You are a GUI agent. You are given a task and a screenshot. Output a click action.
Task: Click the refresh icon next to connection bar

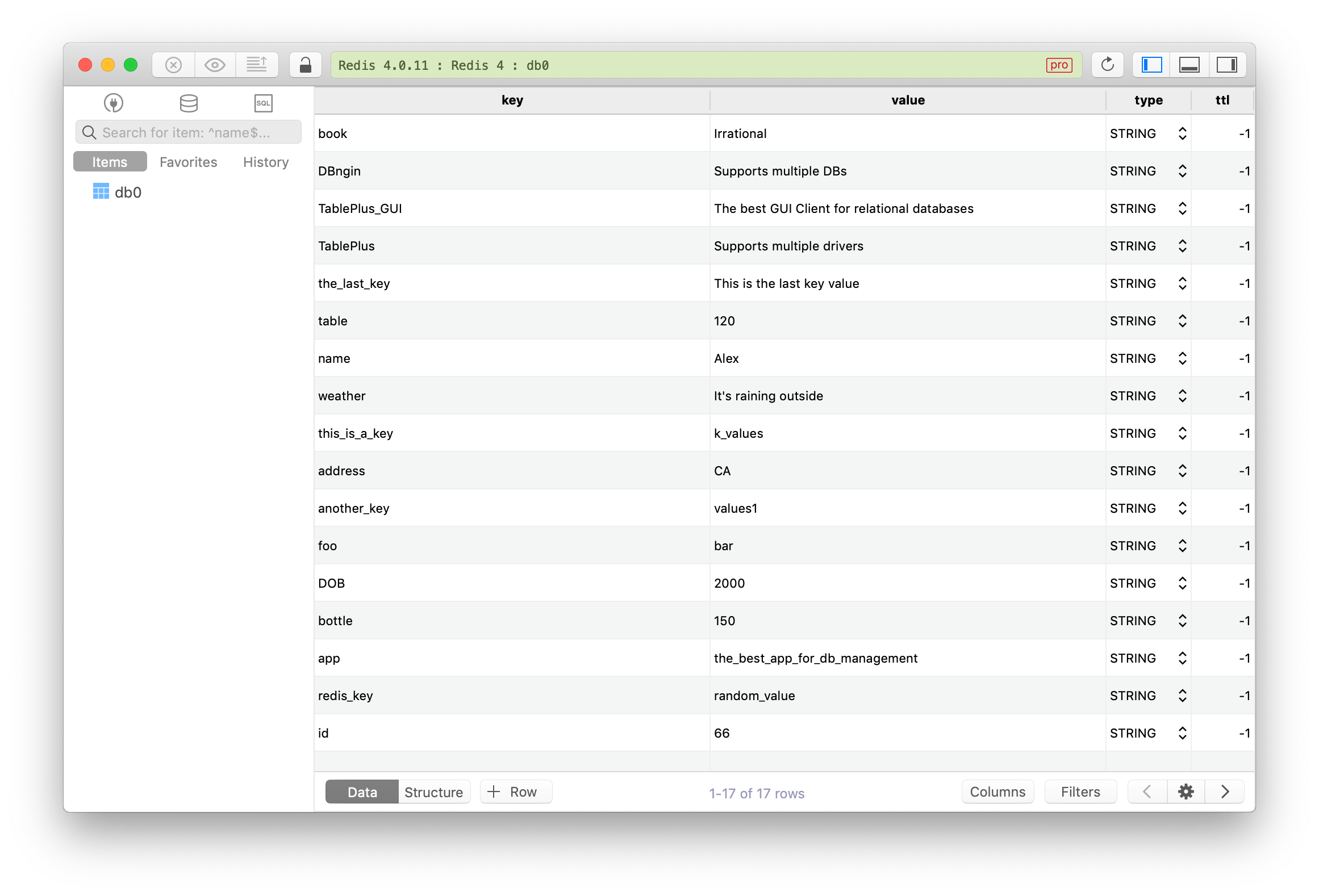[1107, 64]
